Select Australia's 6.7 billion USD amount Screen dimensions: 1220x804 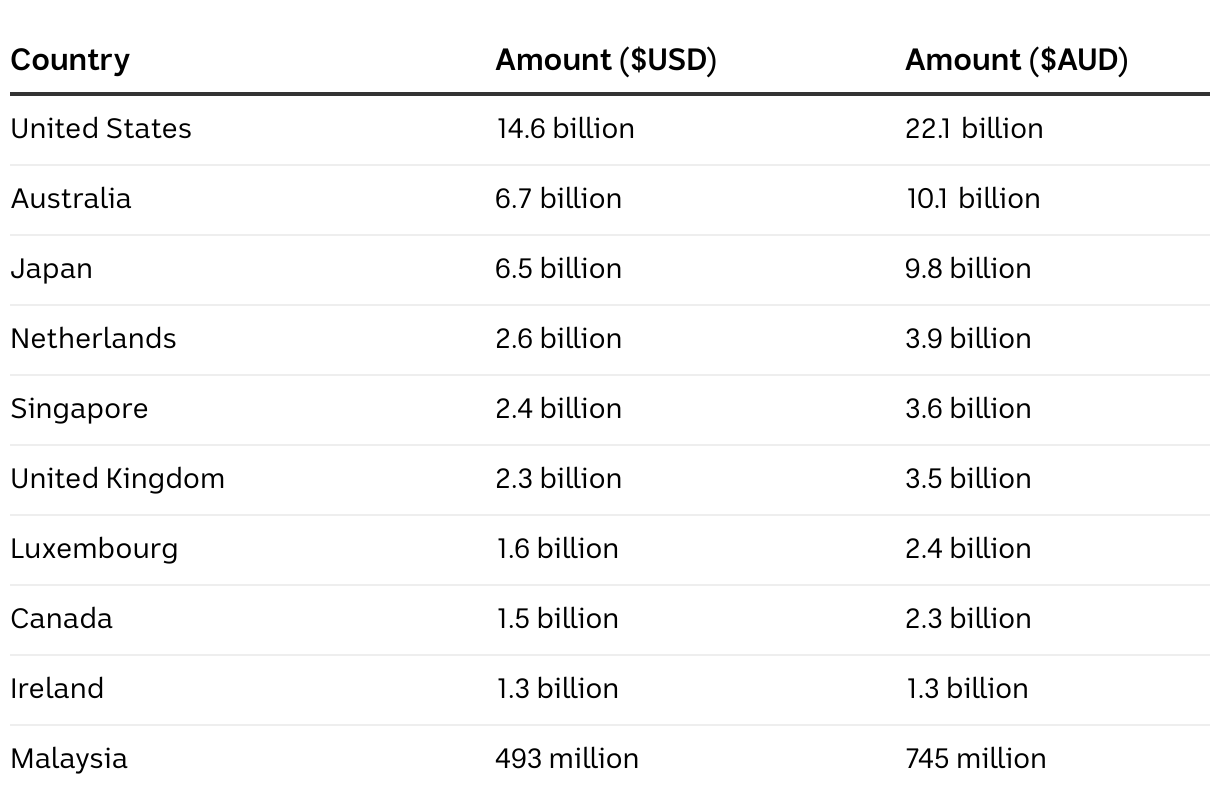[558, 199]
